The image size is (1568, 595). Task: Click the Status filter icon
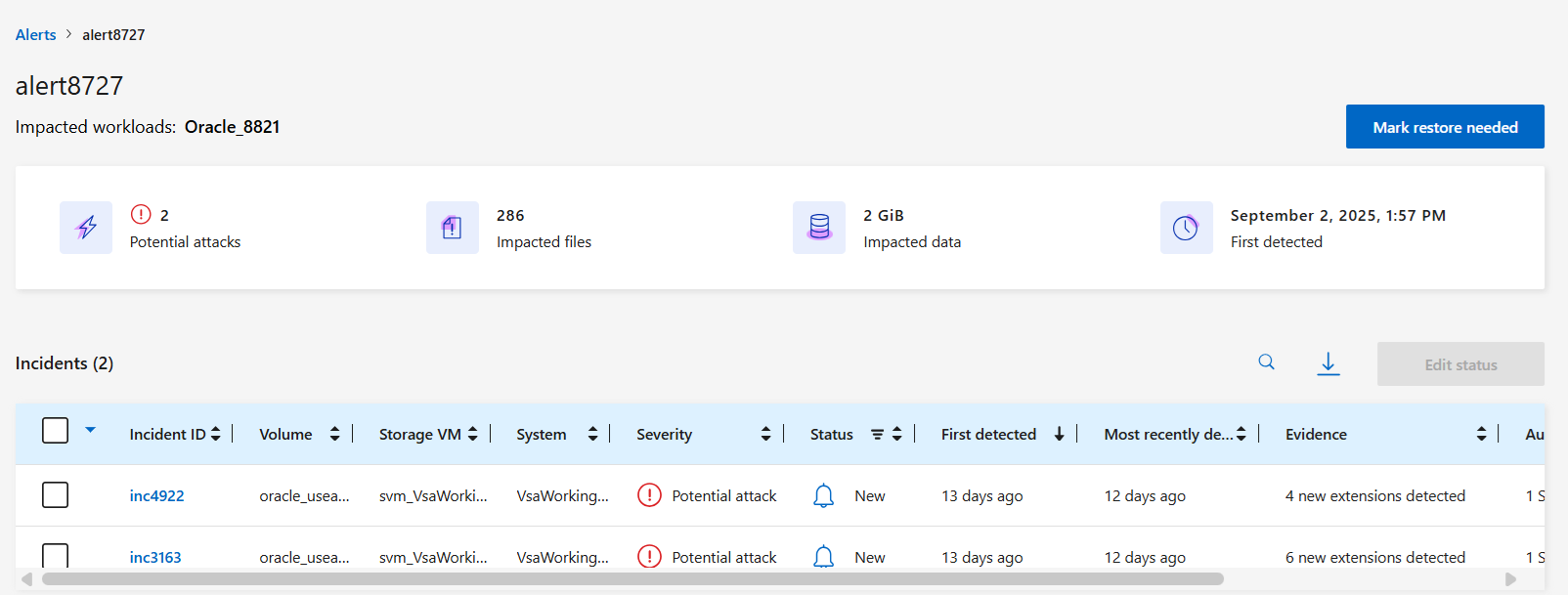[877, 435]
